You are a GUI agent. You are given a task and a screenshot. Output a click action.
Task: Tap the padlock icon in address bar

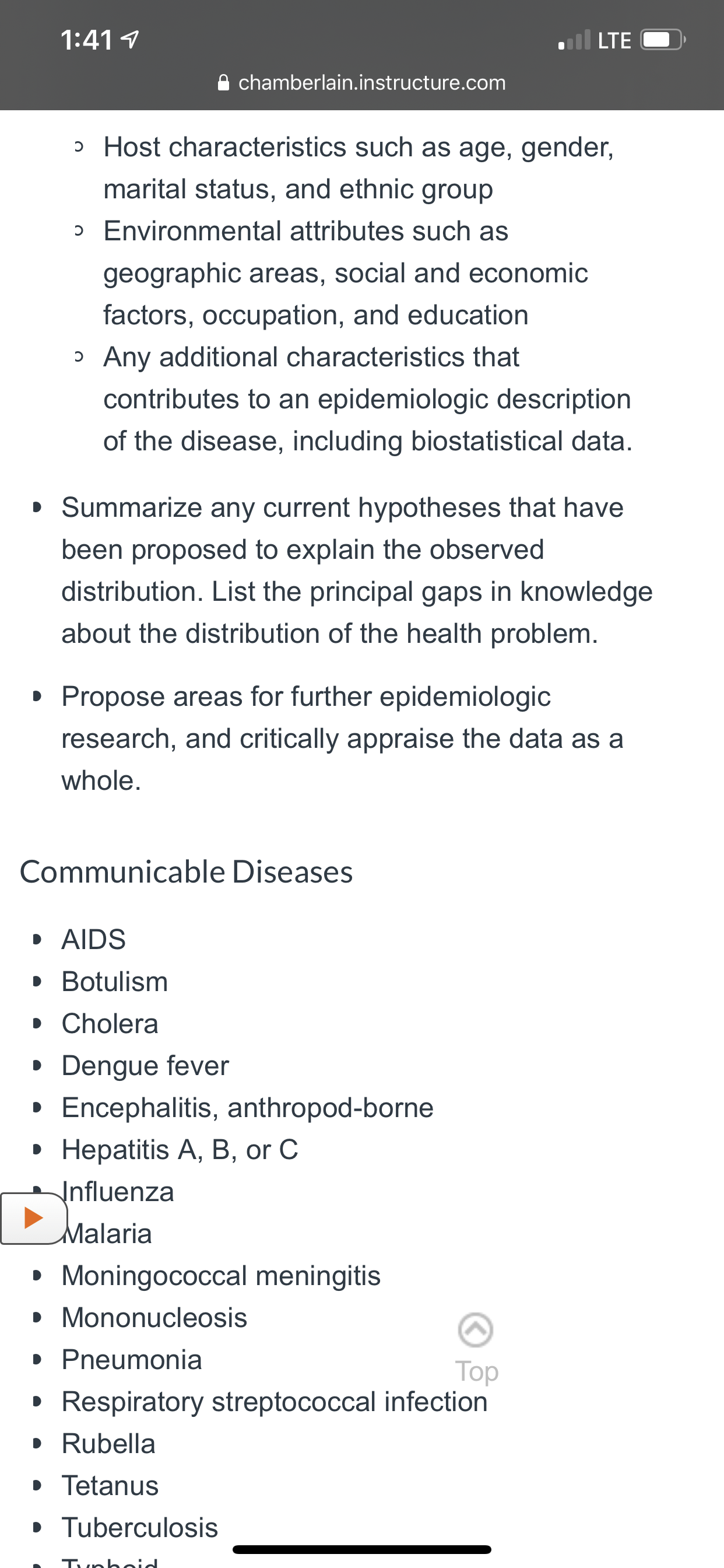223,82
